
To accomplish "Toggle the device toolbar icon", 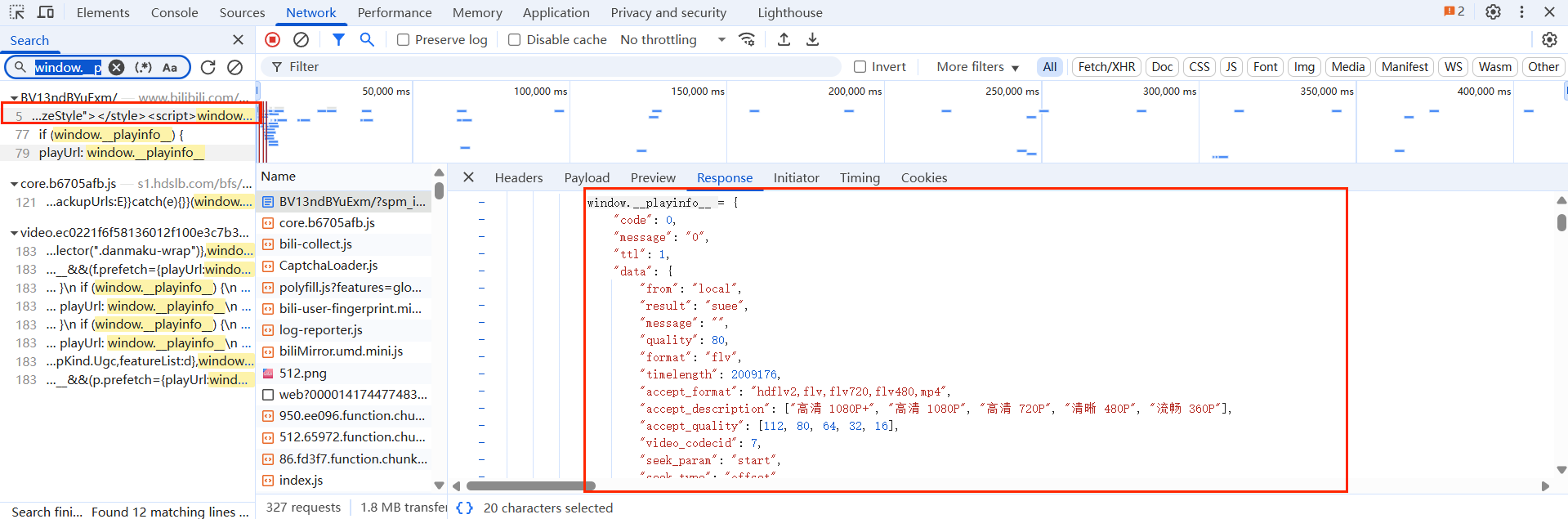I will click(46, 12).
